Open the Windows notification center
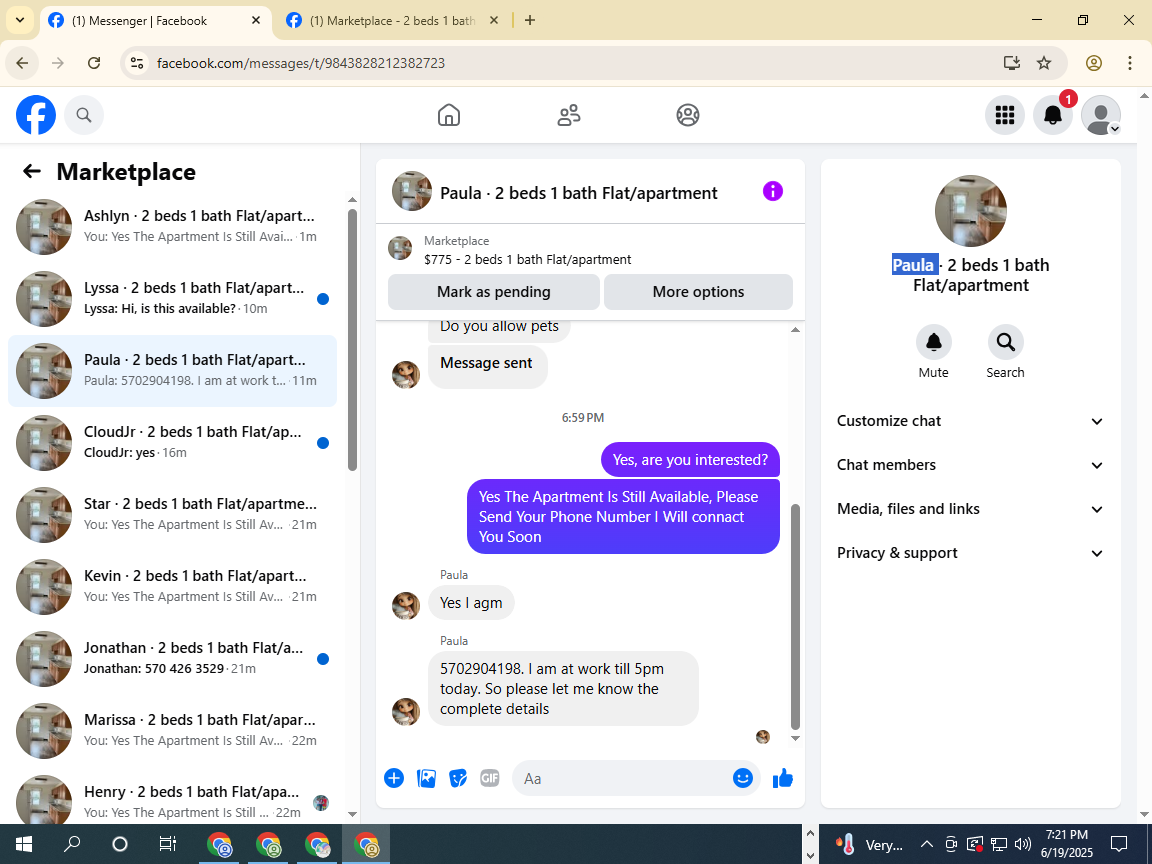 [1118, 844]
